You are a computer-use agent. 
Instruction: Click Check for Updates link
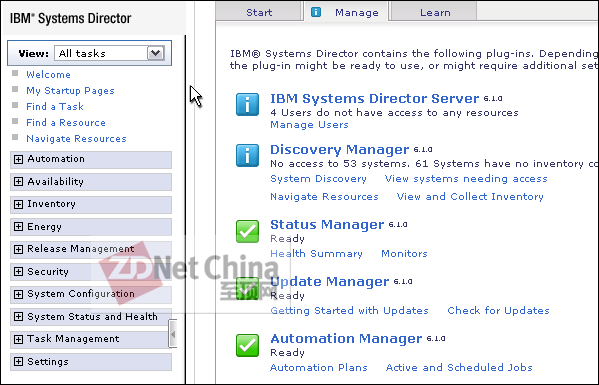click(498, 311)
